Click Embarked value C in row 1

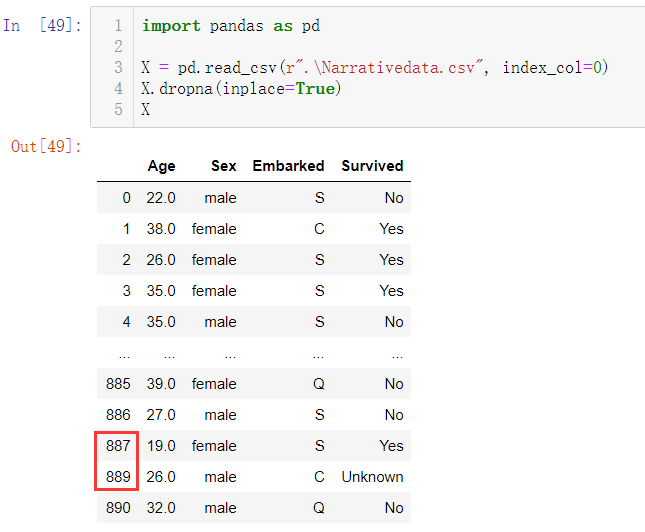pos(319,229)
